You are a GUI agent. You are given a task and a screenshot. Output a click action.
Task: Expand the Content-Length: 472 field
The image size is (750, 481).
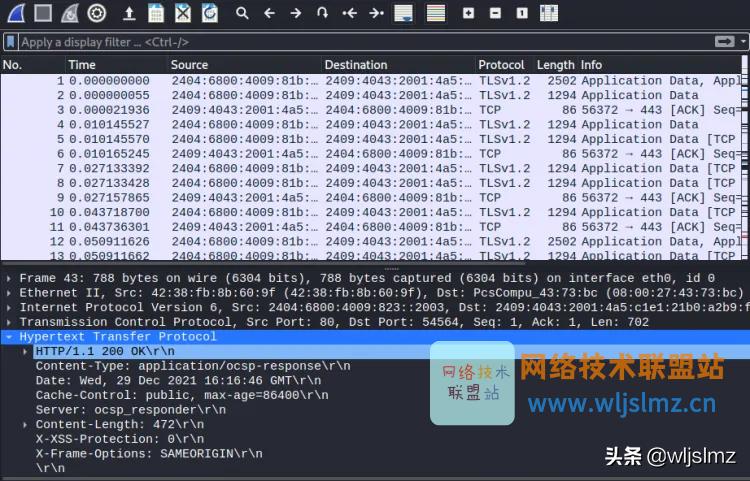[x=25, y=425]
